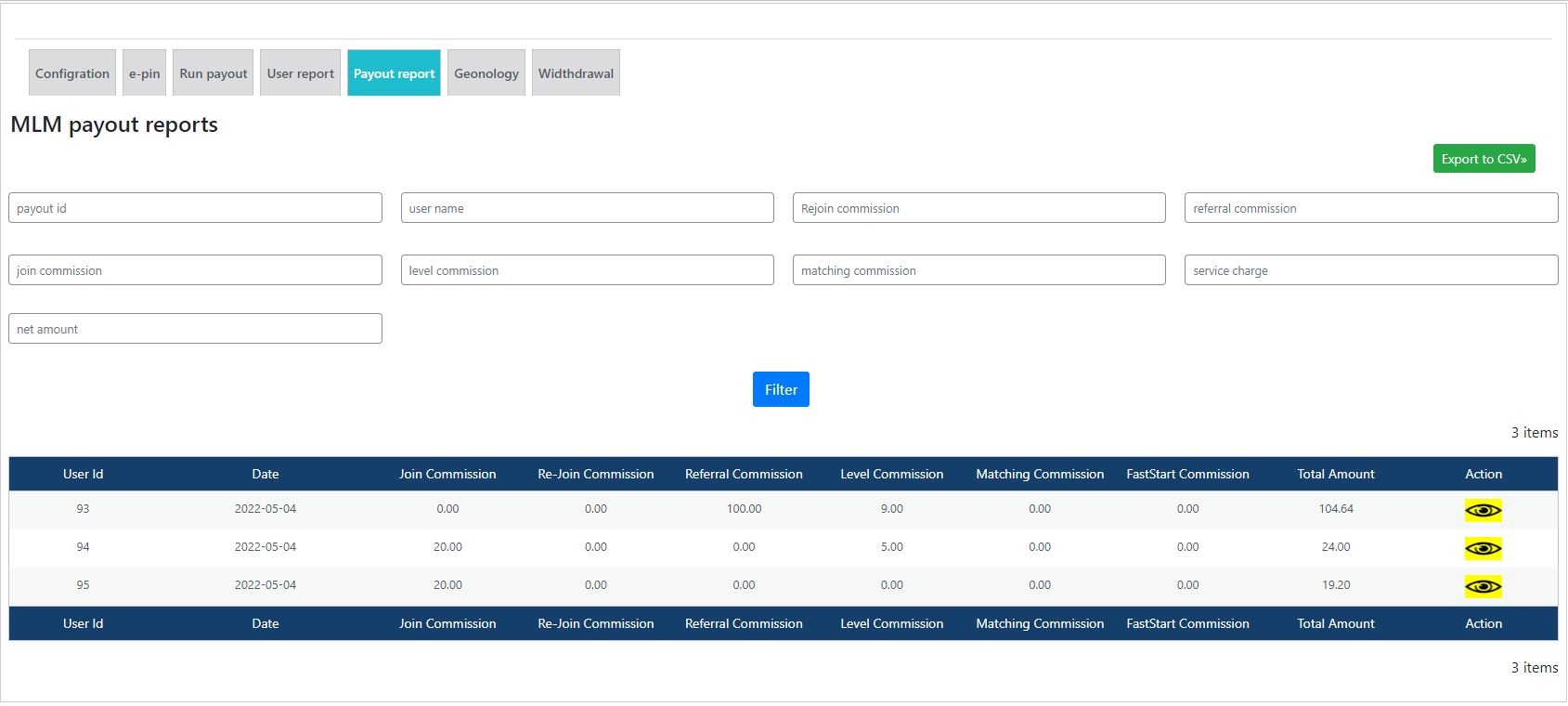Select the User report tab

(x=300, y=73)
